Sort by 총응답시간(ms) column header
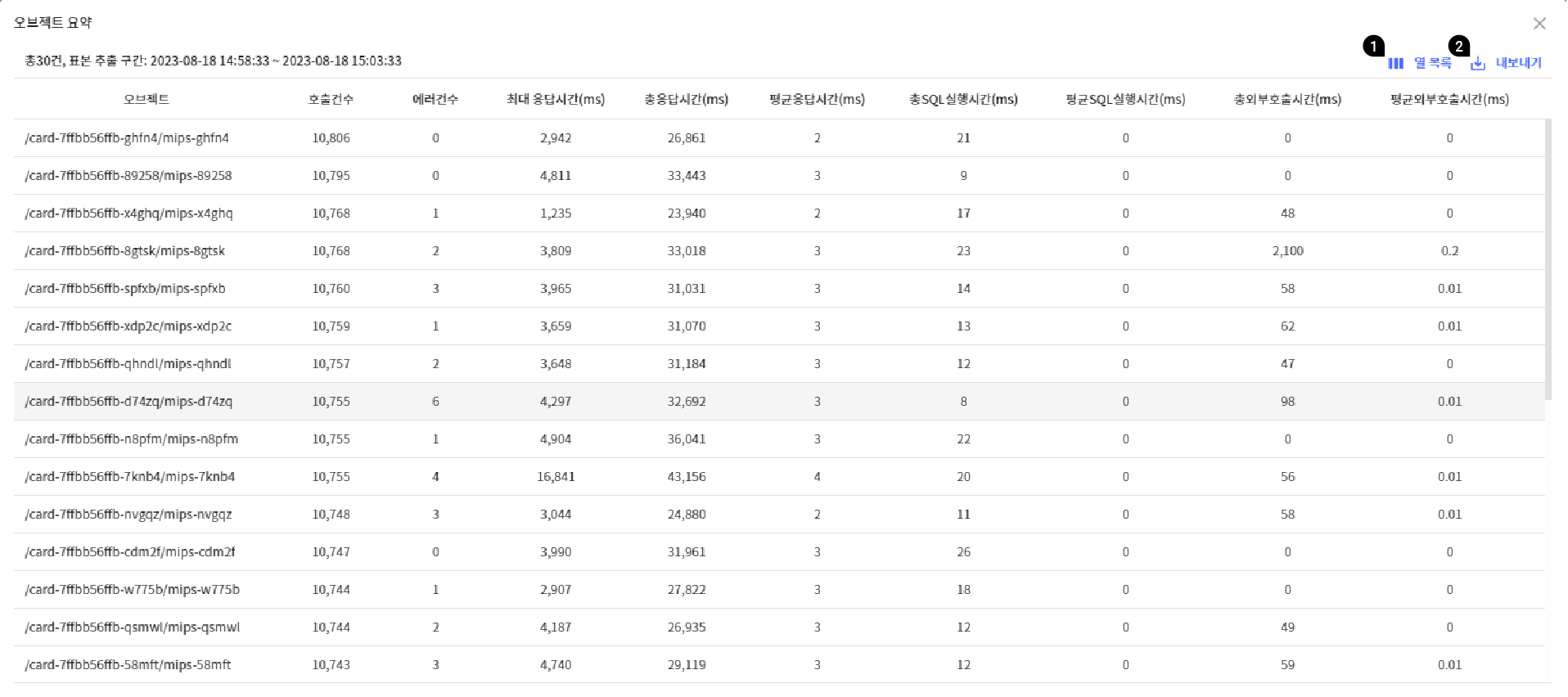1568x697 pixels. (x=686, y=99)
